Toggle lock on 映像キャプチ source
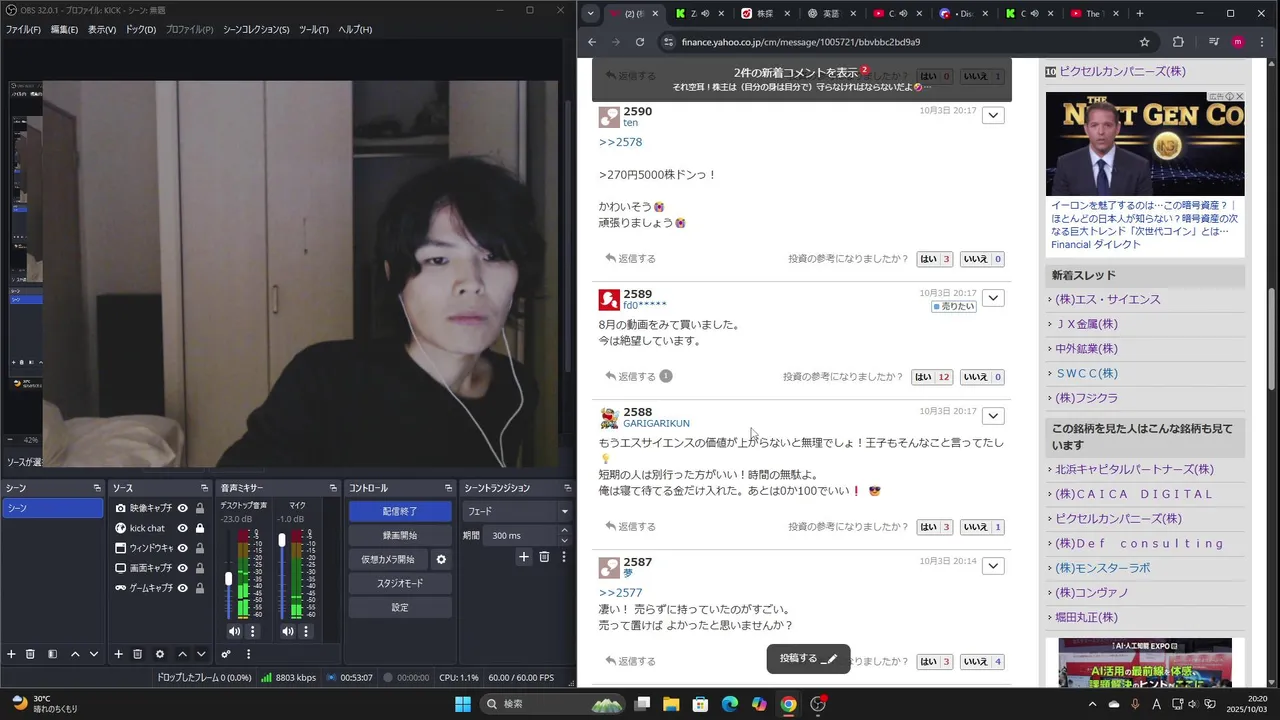This screenshot has width=1280, height=720. pyautogui.click(x=200, y=508)
